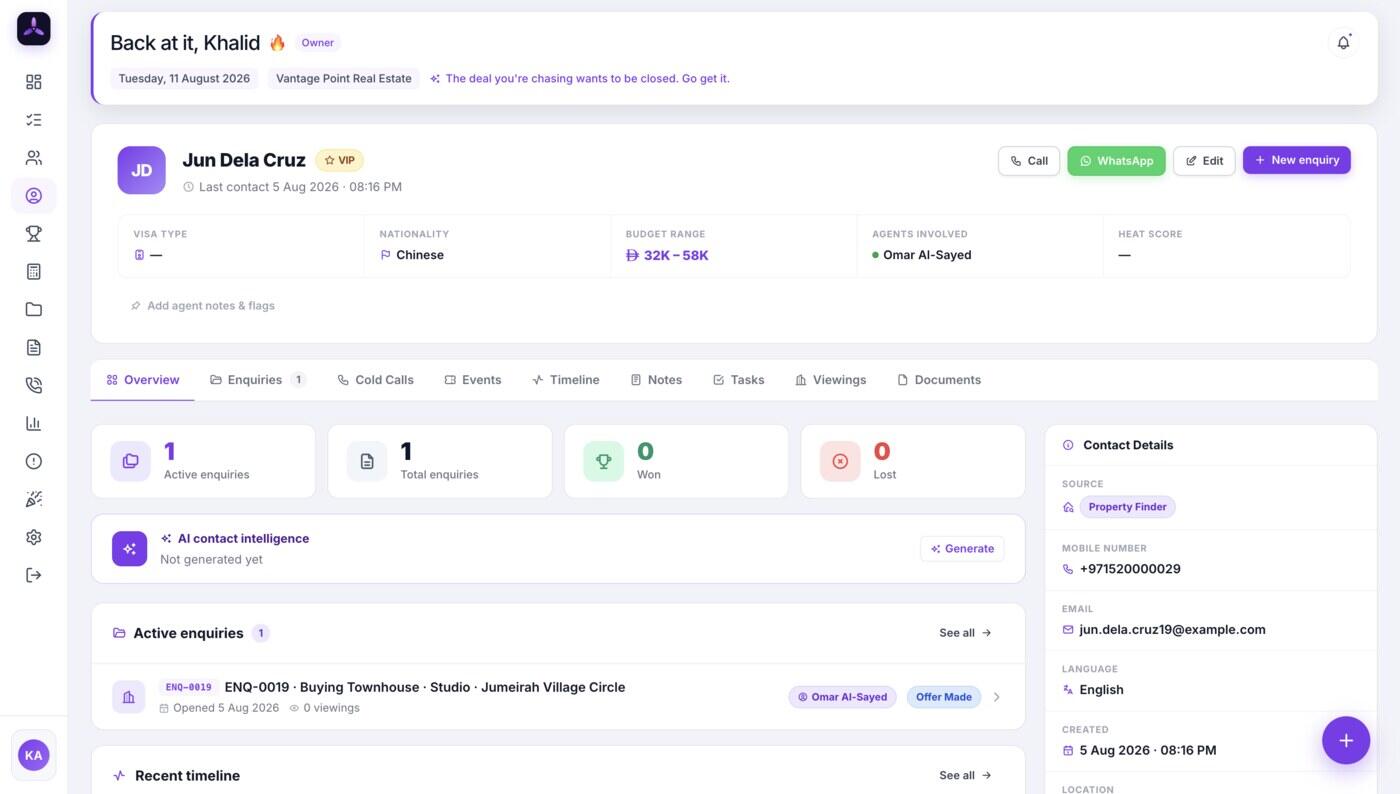This screenshot has width=1400, height=794.
Task: Click the New enquiry button
Action: pyautogui.click(x=1296, y=160)
